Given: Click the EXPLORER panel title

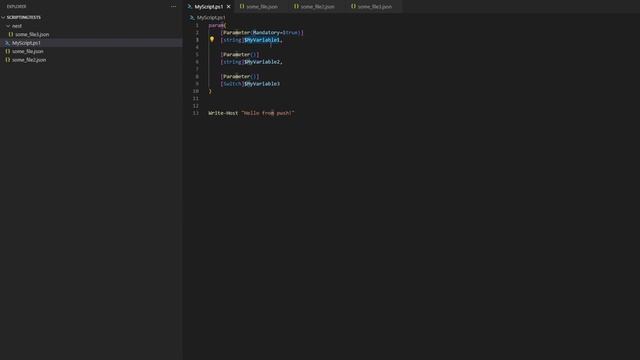Looking at the screenshot, I should tap(16, 7).
